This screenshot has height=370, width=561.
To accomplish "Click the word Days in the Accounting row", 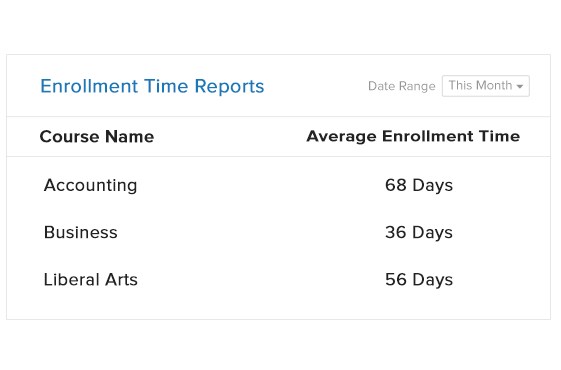I will (x=433, y=185).
